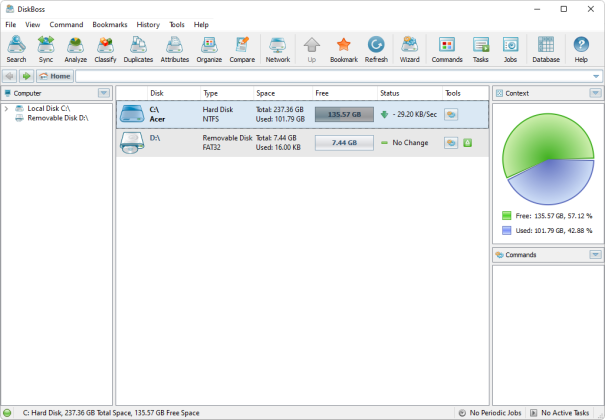Click 'No Change' status text
The width and height of the screenshot is (605, 420).
(410, 143)
